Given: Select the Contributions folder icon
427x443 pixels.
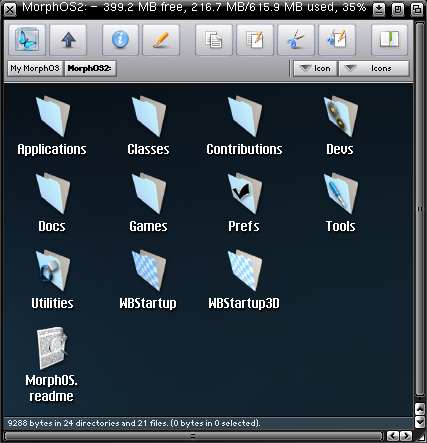Looking at the screenshot, I should [x=245, y=117].
